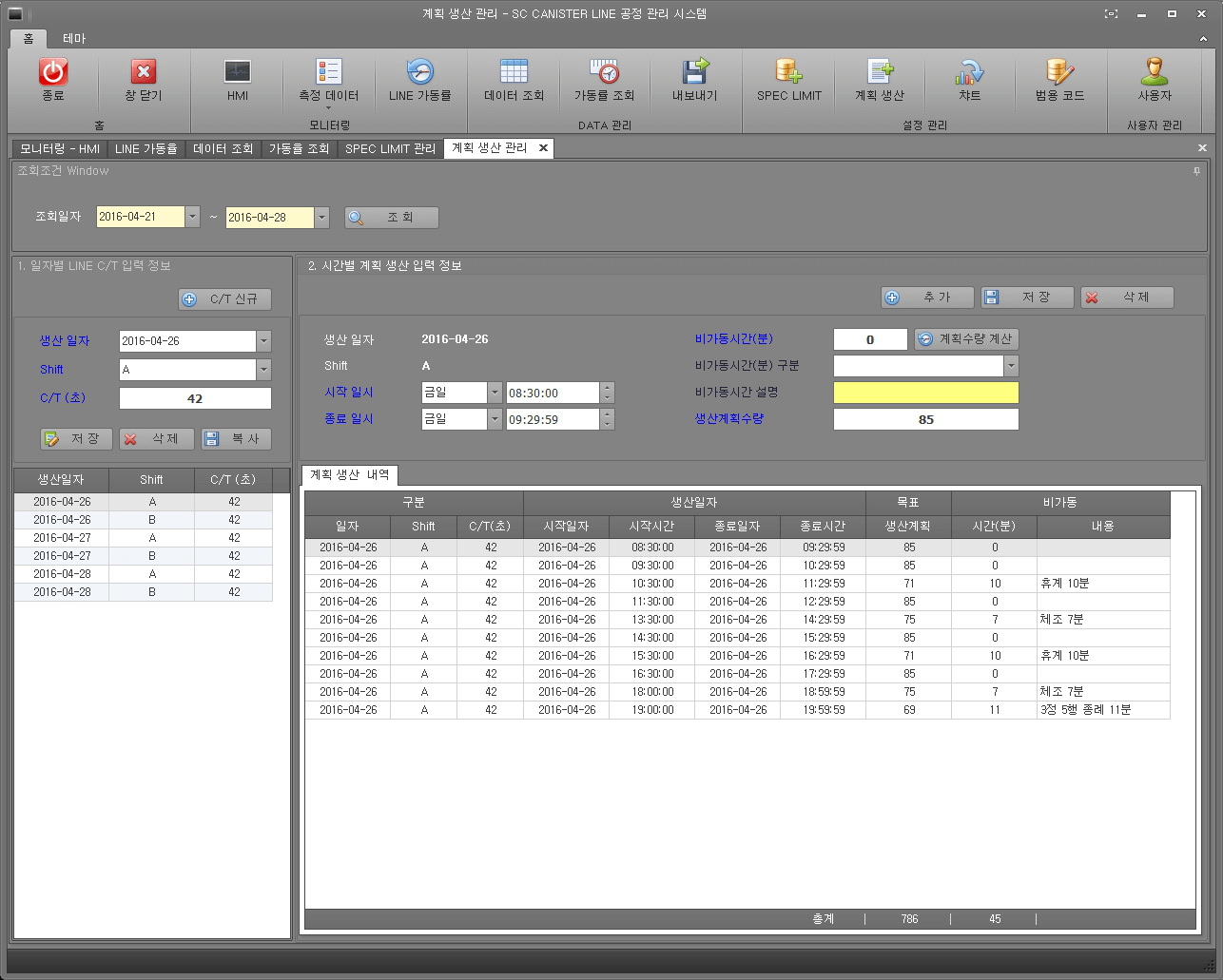Click the yellow 비가동시간 설명 input field

[925, 393]
